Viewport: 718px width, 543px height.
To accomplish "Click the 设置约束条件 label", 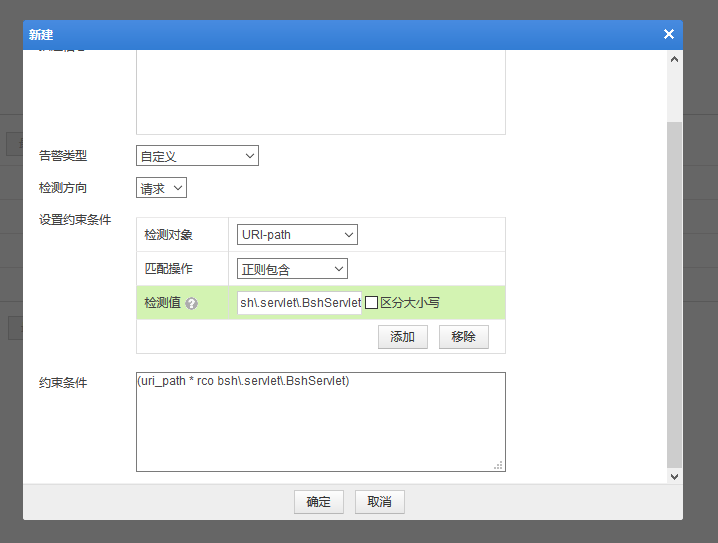I will pyautogui.click(x=75, y=220).
